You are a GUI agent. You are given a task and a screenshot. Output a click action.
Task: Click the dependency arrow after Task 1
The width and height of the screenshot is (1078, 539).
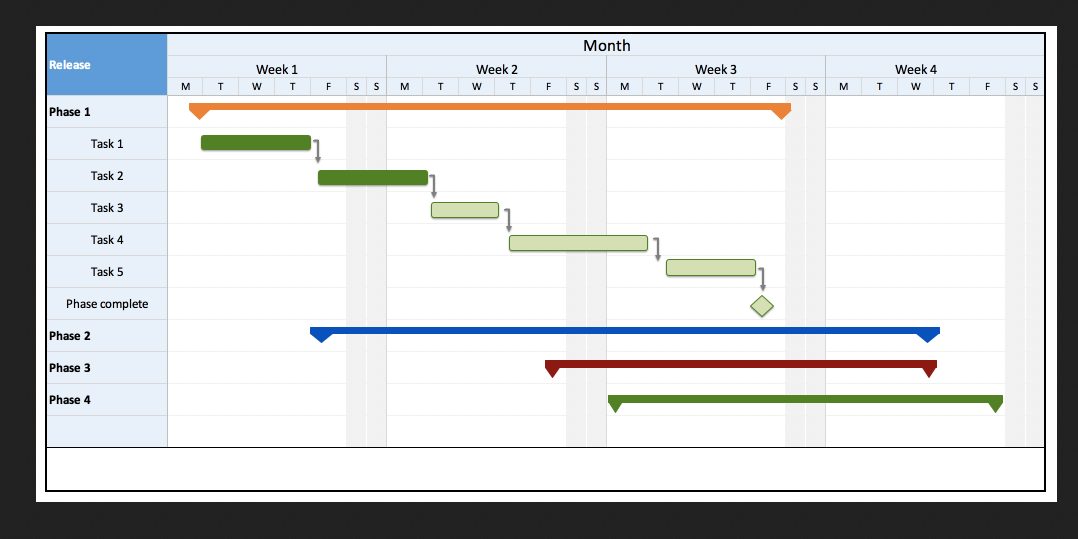coord(317,151)
